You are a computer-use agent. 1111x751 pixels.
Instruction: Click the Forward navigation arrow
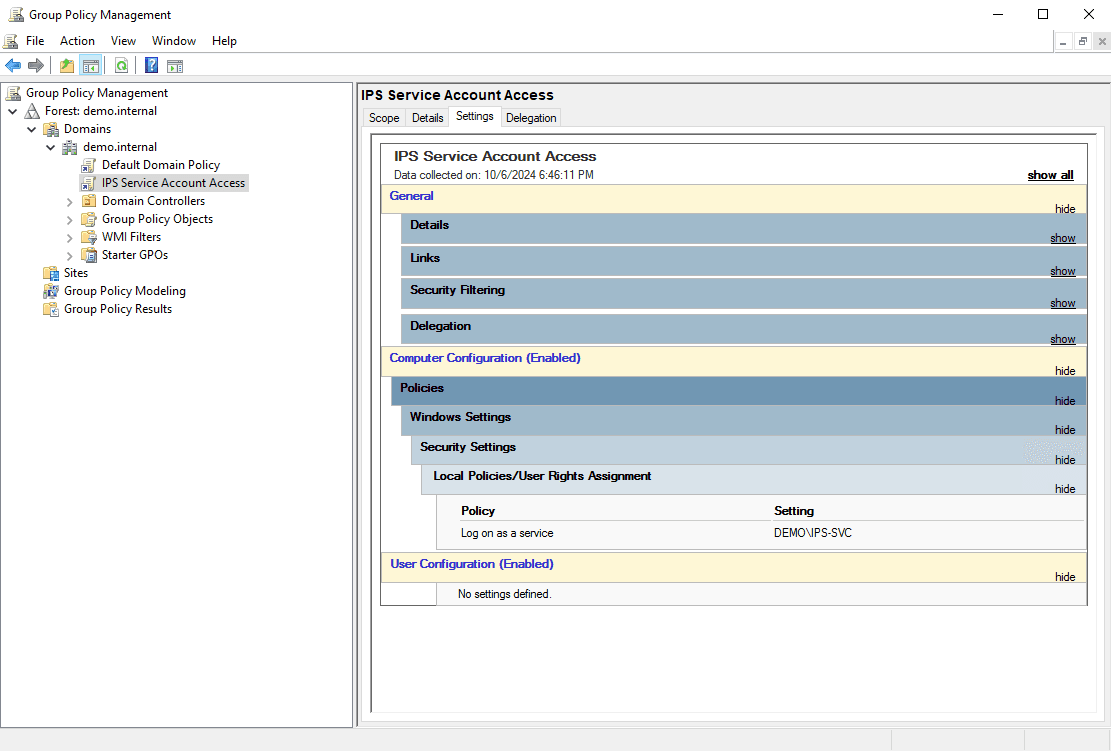[35, 65]
